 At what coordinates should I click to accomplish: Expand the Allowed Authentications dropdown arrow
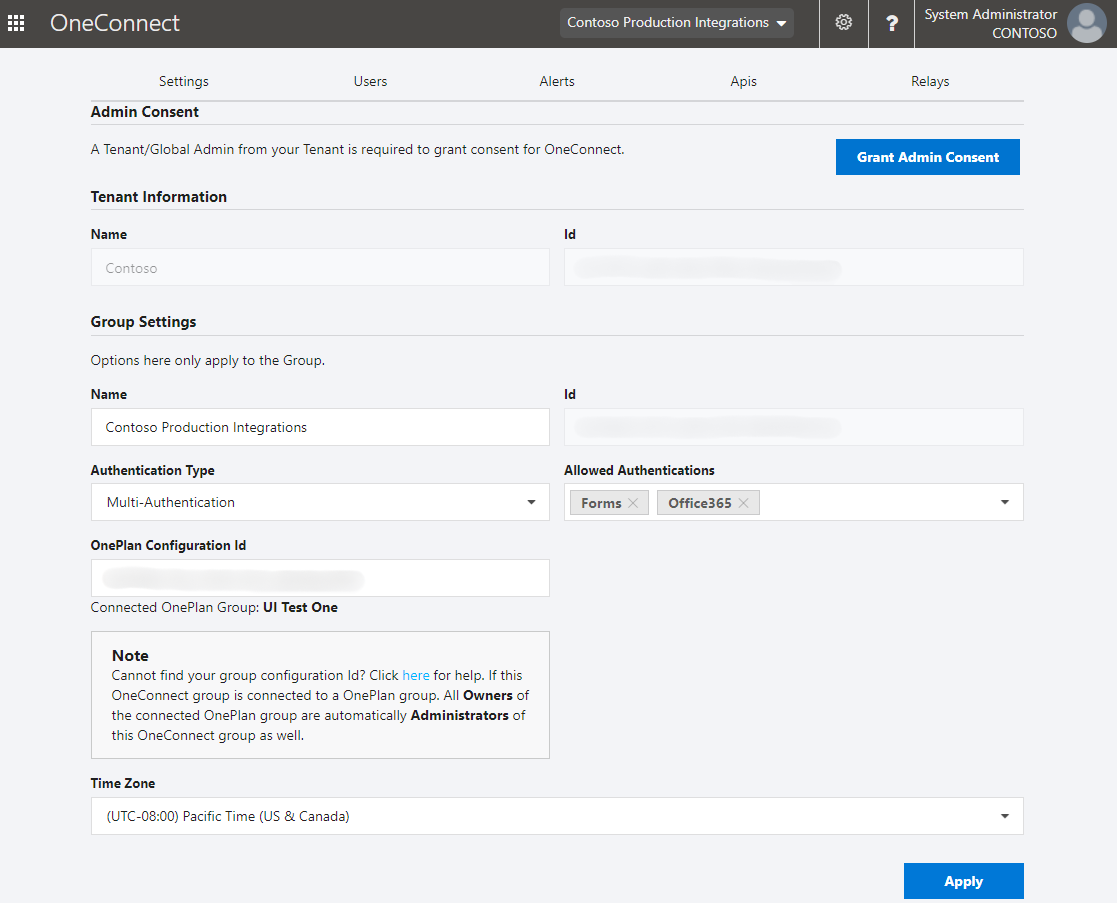coord(1004,502)
